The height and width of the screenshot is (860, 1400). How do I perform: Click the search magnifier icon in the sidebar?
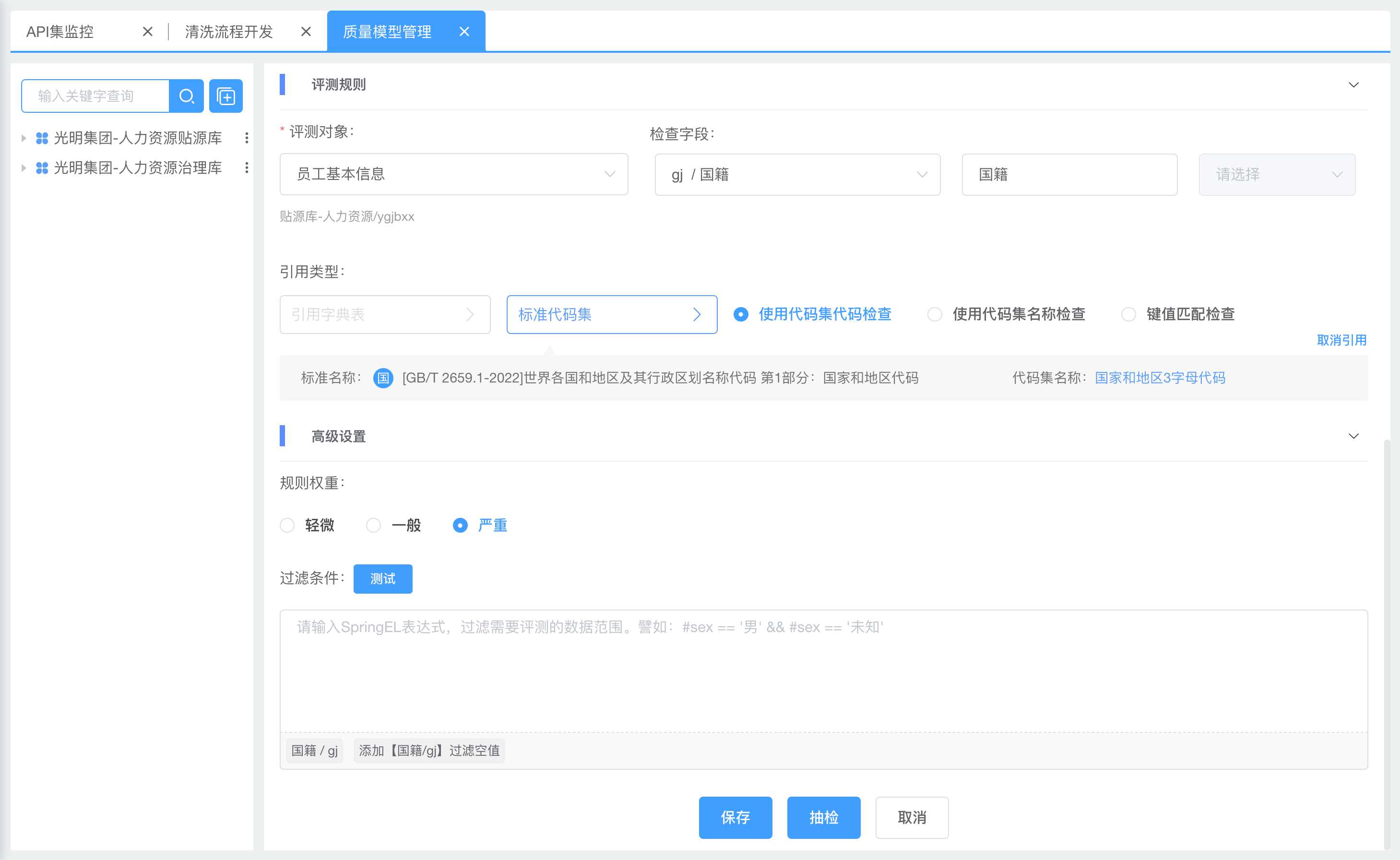pos(187,96)
